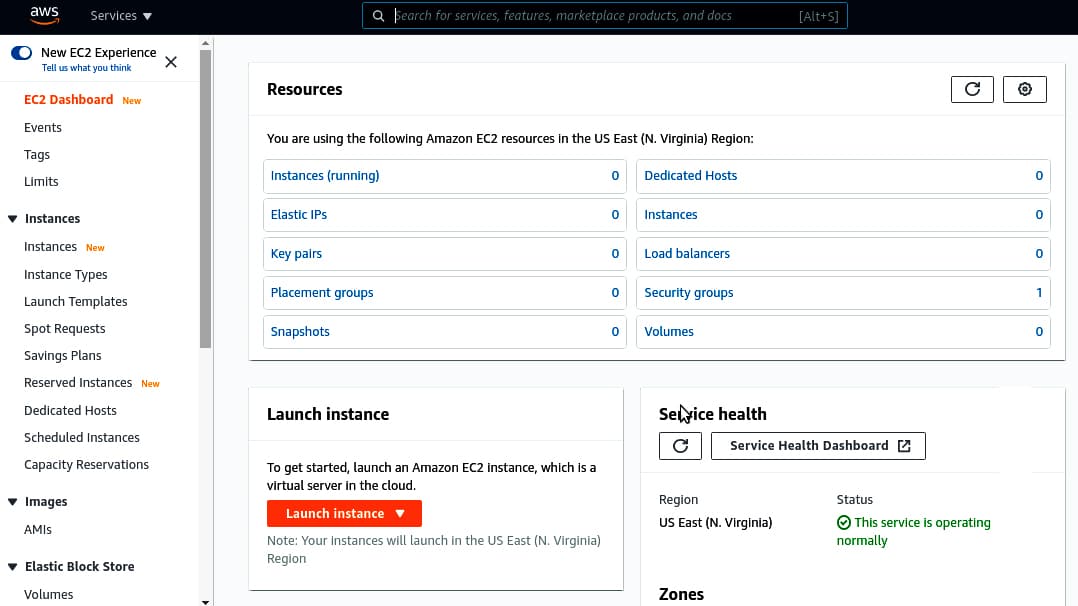This screenshot has width=1078, height=606.
Task: Click the sidebar scrollbar down arrow
Action: coord(206,602)
